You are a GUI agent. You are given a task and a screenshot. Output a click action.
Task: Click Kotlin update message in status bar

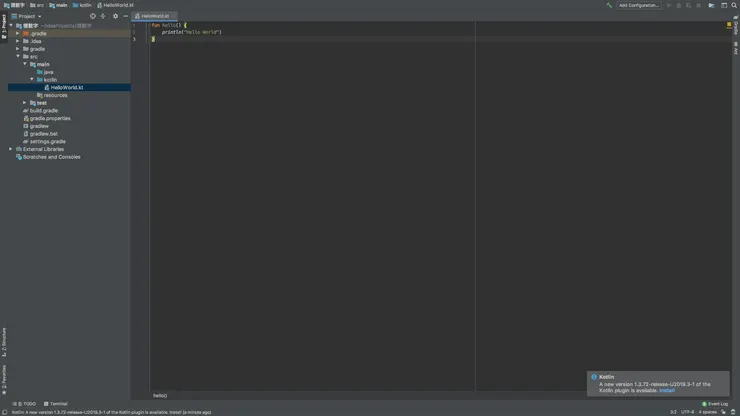111,412
